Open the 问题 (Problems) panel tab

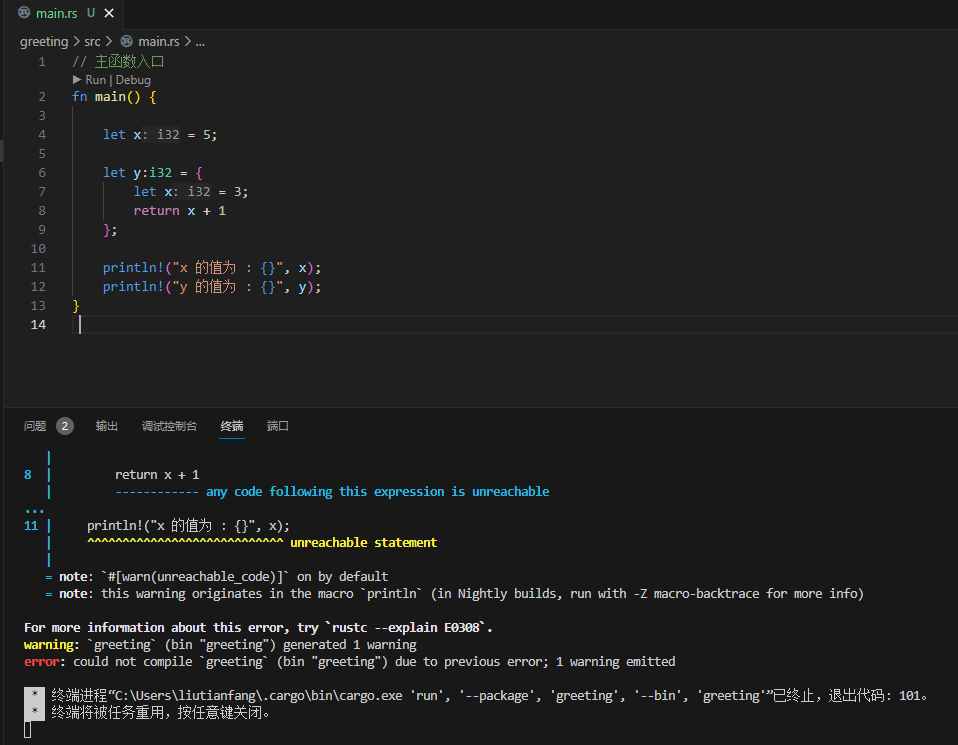[x=35, y=426]
